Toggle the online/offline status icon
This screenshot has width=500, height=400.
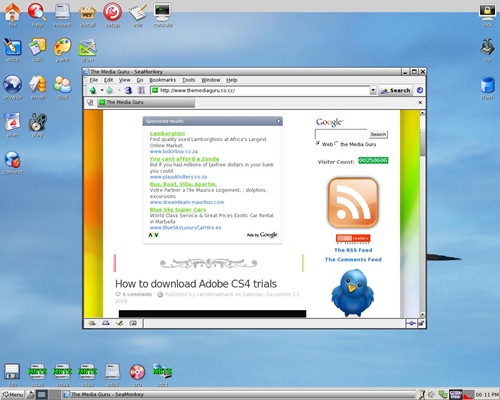pyautogui.click(x=411, y=323)
